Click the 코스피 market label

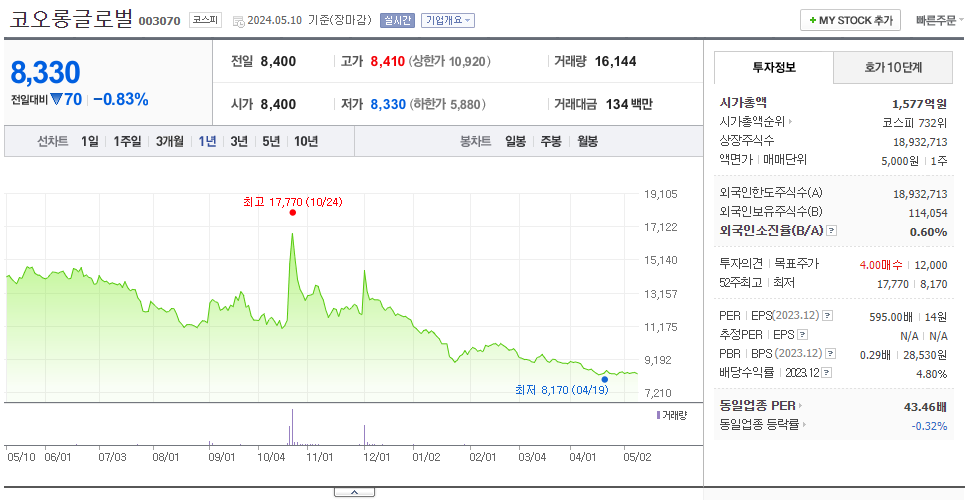point(205,20)
